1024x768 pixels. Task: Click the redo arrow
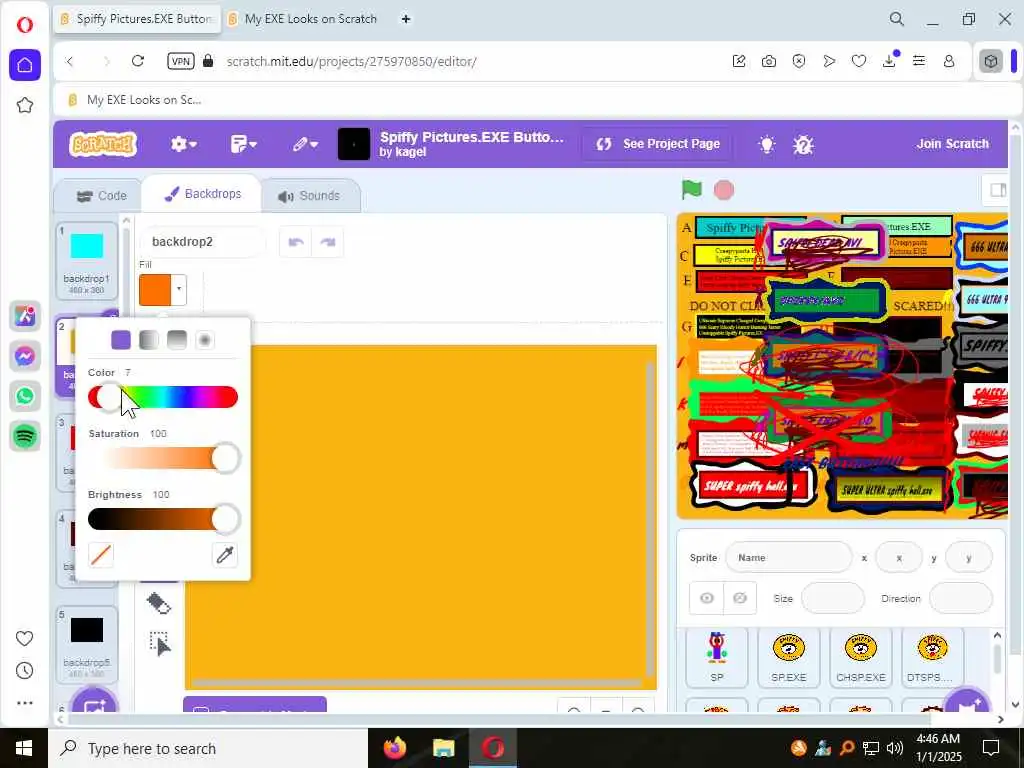click(x=328, y=242)
